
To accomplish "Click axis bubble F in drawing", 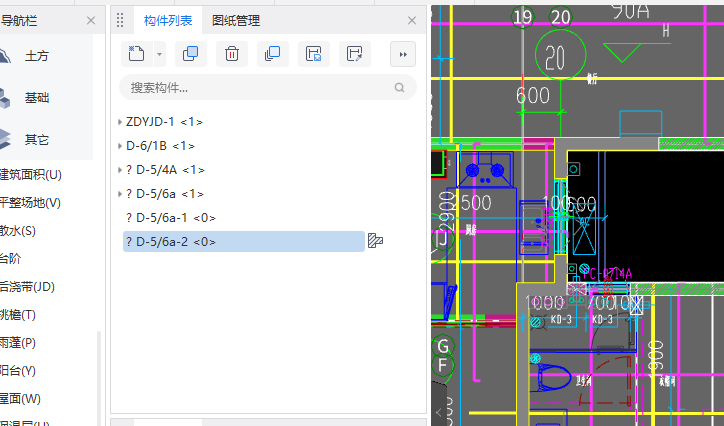I will pyautogui.click(x=442, y=366).
